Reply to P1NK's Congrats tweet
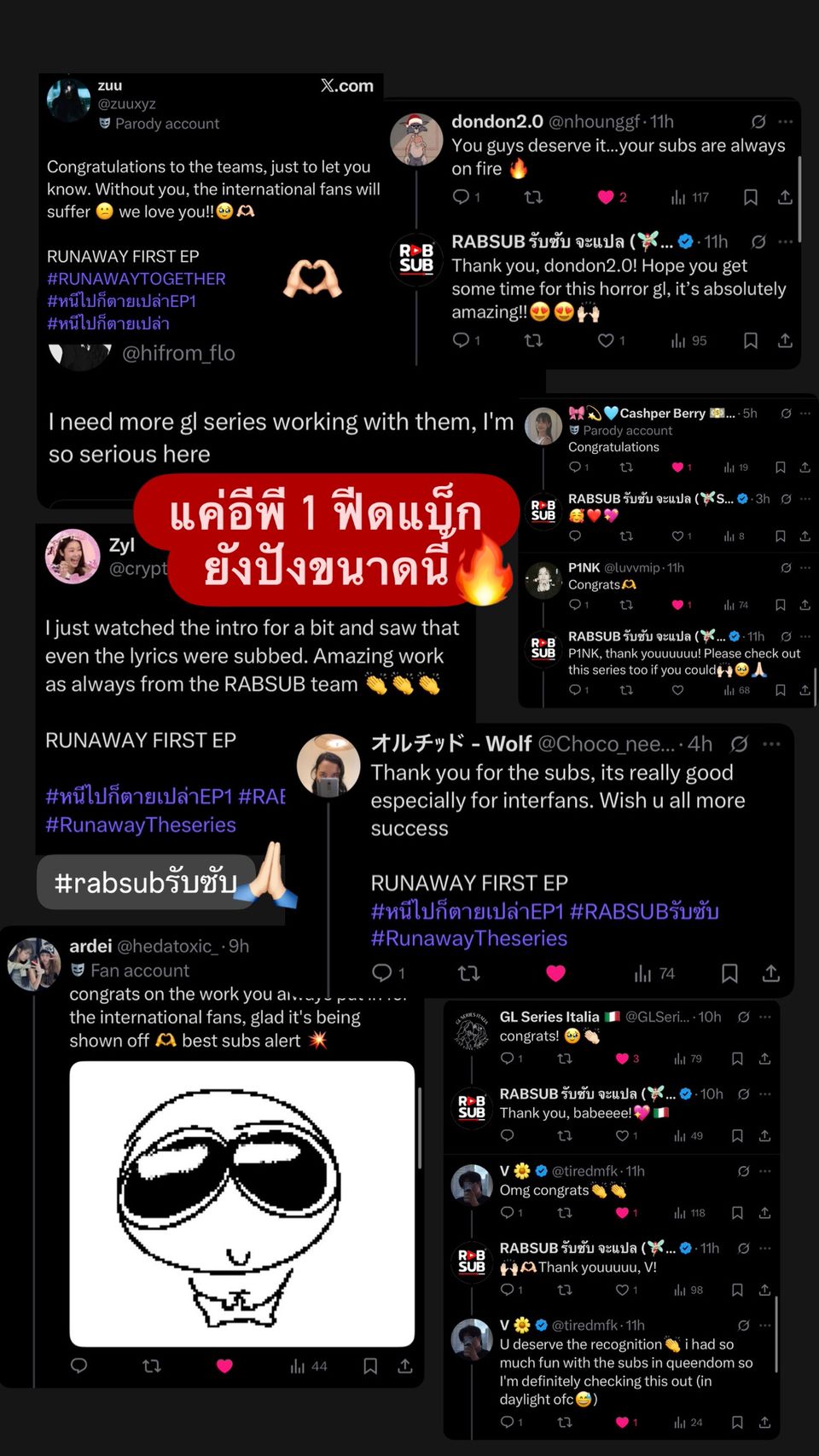 coord(575,605)
